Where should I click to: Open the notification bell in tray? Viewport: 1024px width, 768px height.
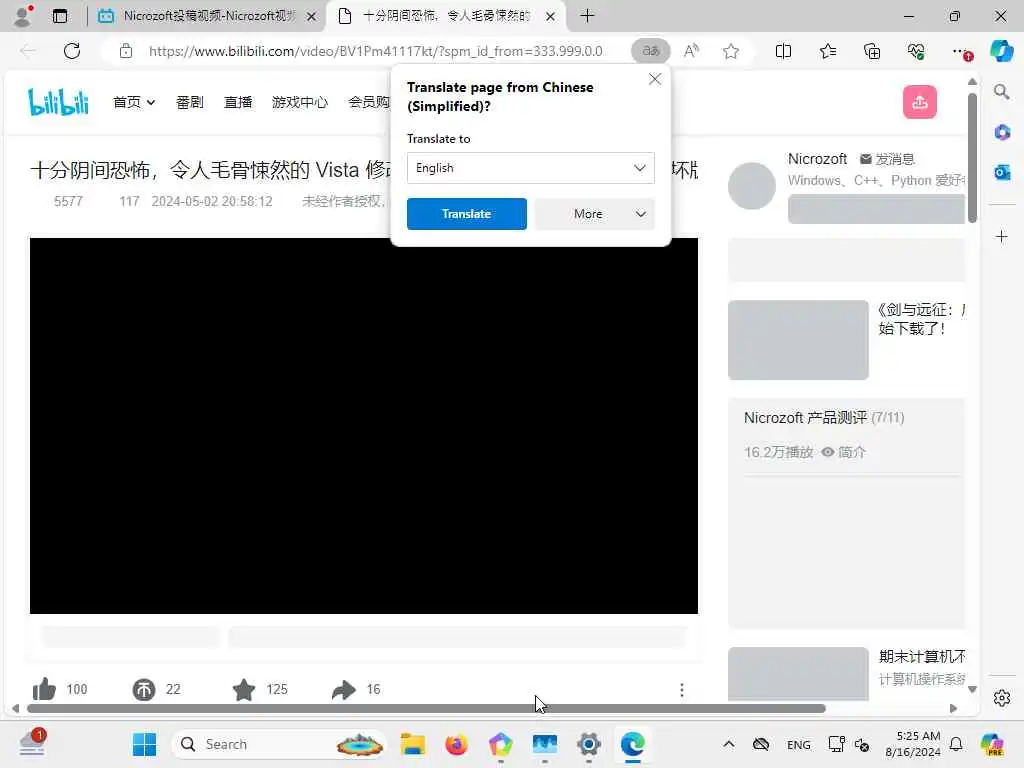pos(955,744)
